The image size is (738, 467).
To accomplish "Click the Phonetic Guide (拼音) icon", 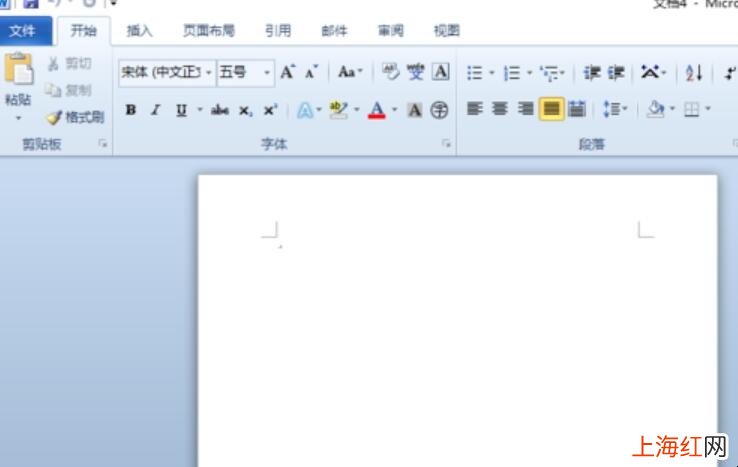I will tap(416, 72).
